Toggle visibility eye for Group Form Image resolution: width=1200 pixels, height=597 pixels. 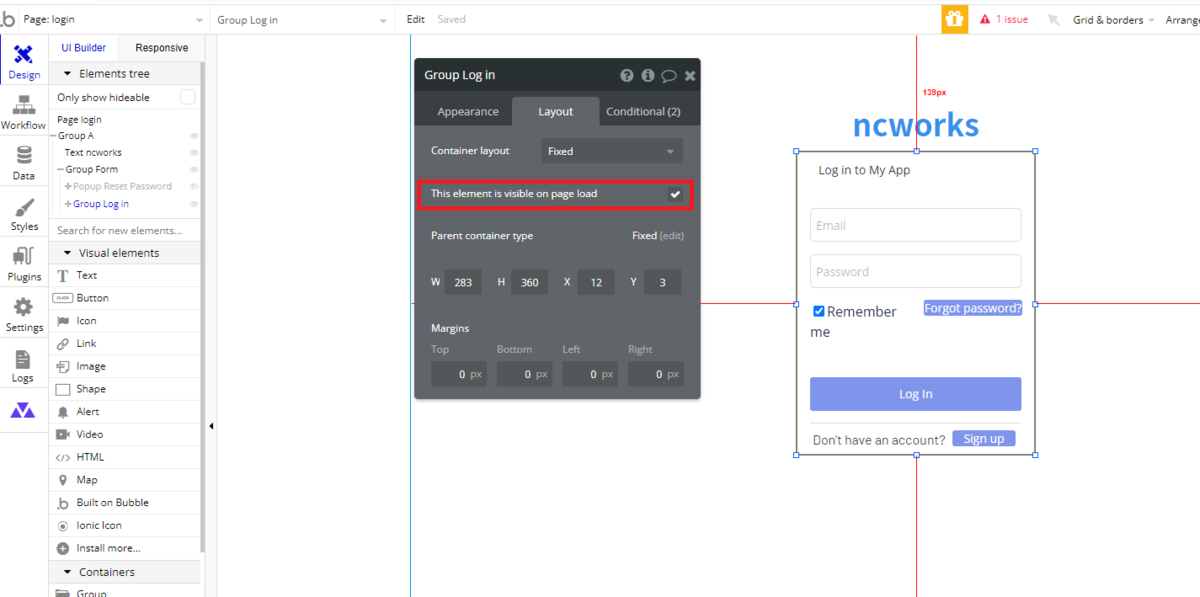pos(193,170)
